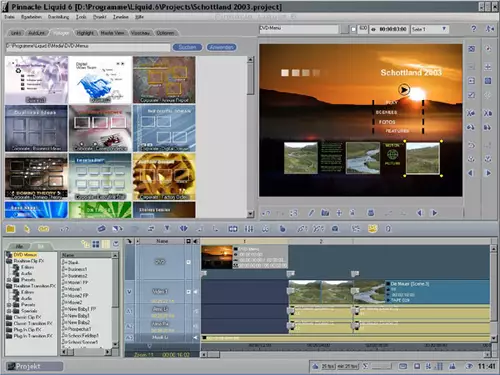Click the template browser vertical scrollbar thumb
Screen dimensions: 500x375
coord(250,79)
